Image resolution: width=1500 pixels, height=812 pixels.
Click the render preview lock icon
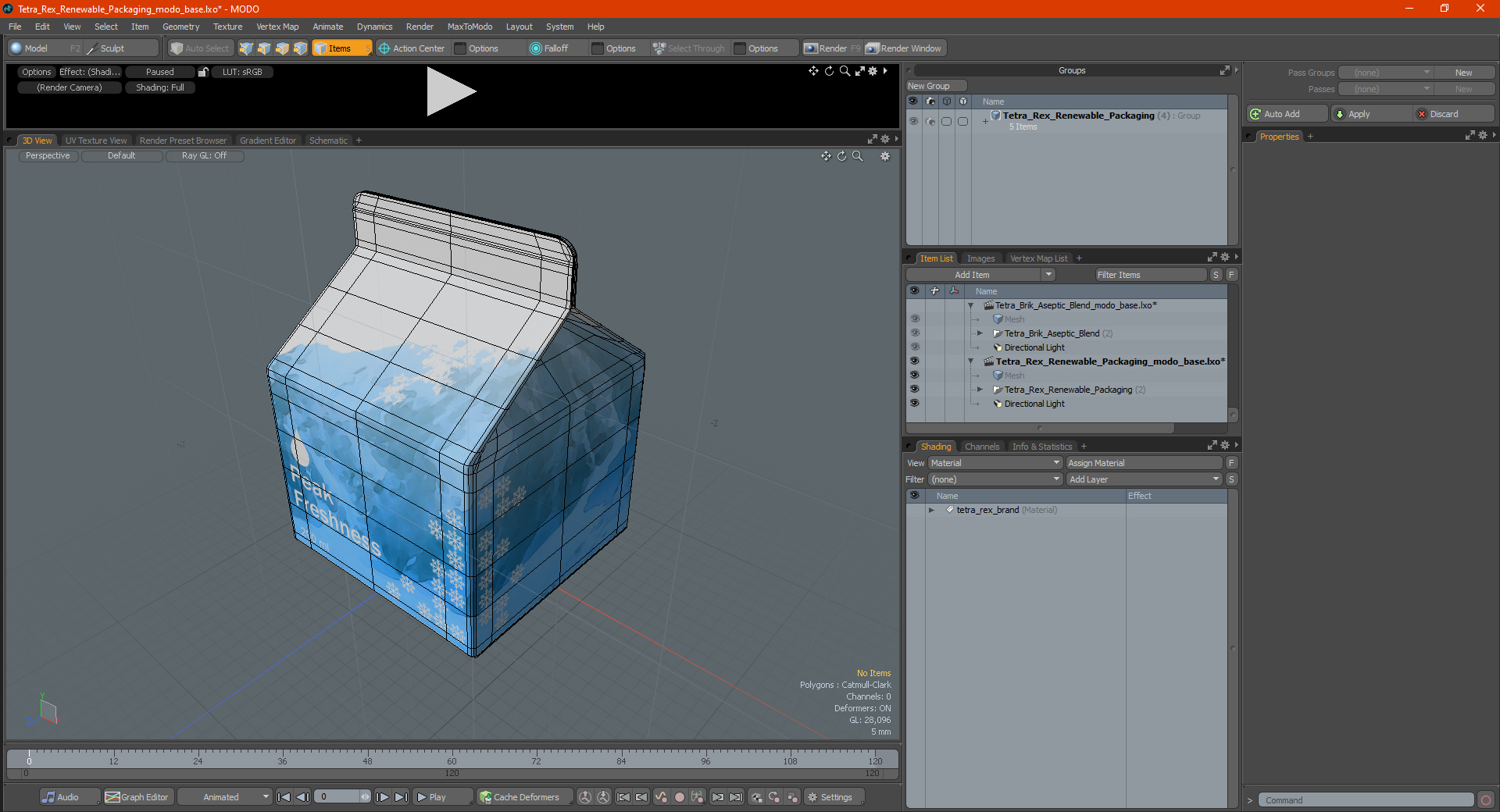(x=203, y=72)
